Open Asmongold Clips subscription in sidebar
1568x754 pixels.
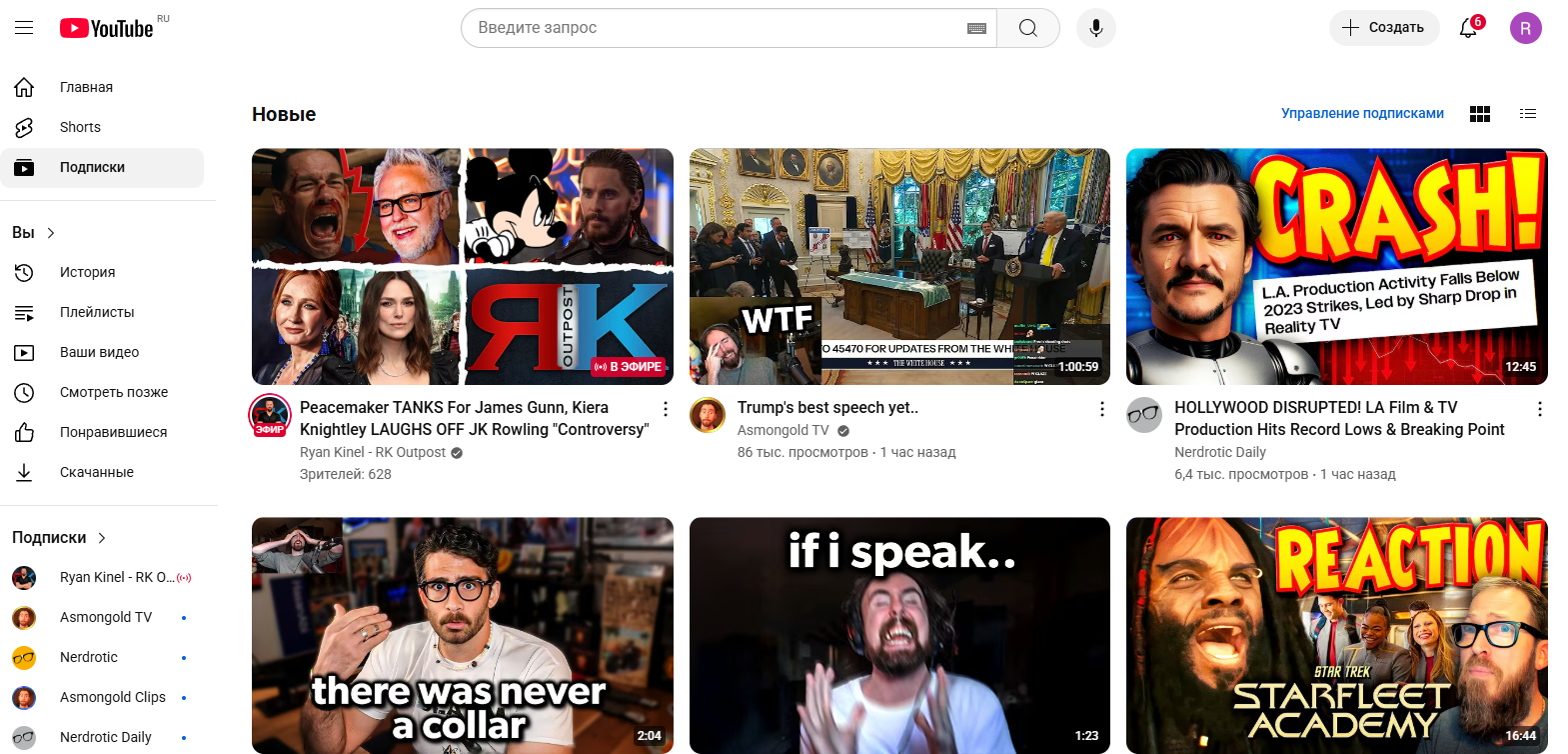coord(102,697)
